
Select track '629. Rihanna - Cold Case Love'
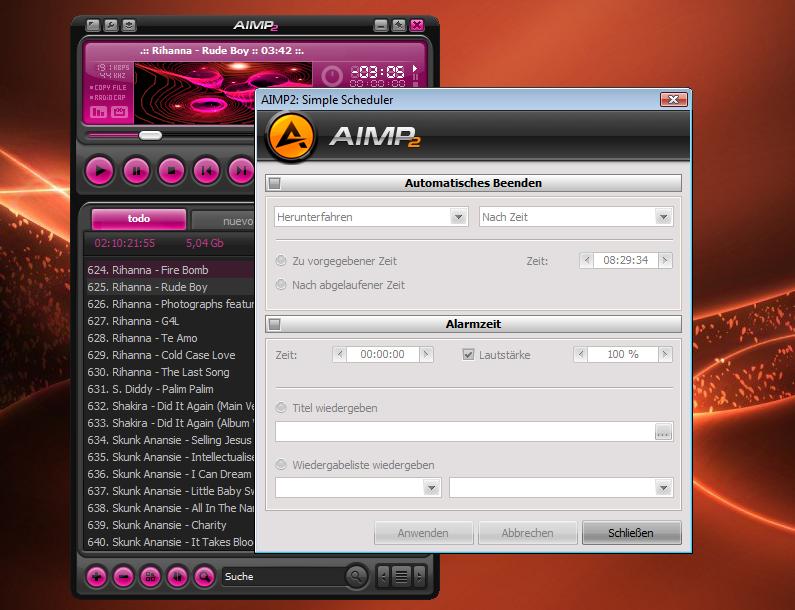point(170,355)
